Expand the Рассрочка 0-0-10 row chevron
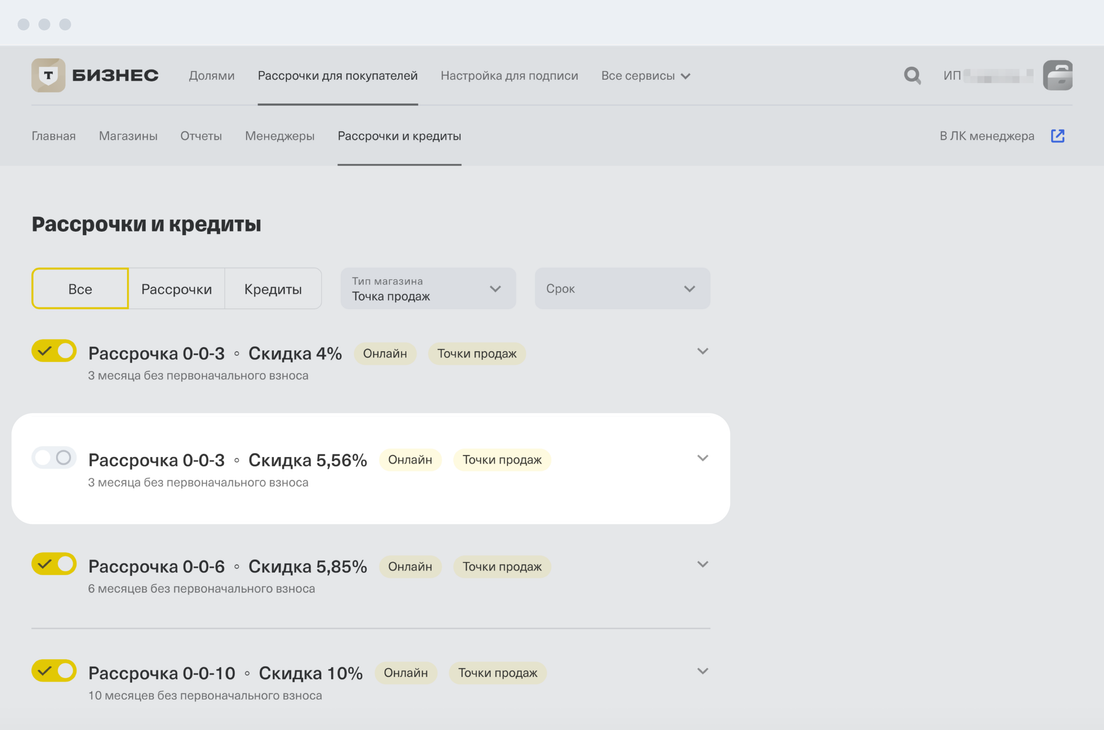This screenshot has width=1104, height=730. click(702, 671)
